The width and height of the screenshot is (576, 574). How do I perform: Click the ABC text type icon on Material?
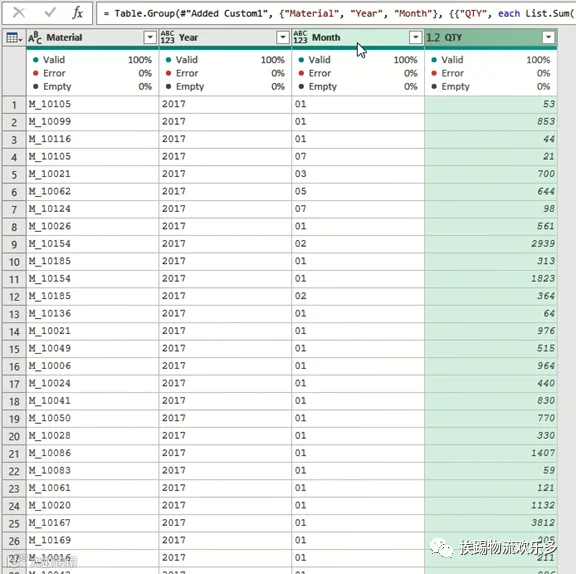(35, 37)
